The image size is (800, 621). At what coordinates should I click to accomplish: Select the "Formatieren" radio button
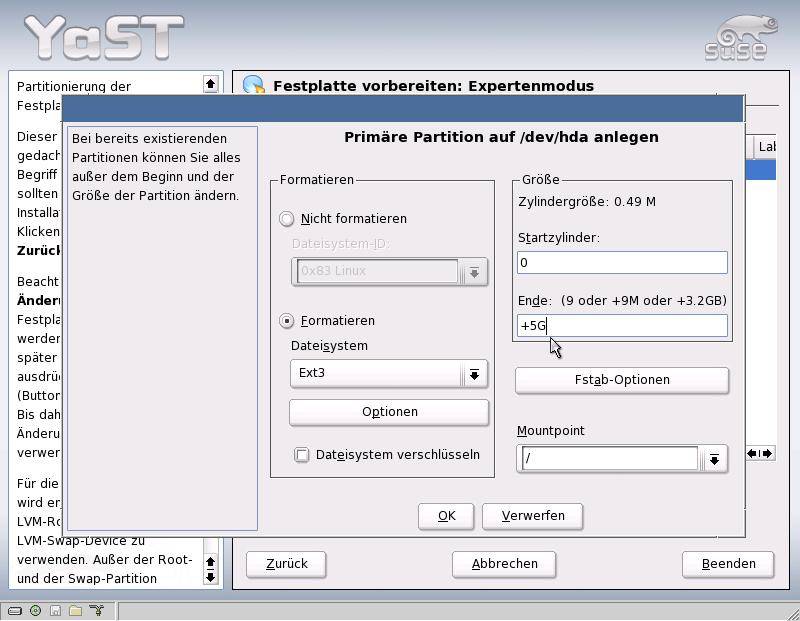[x=287, y=321]
